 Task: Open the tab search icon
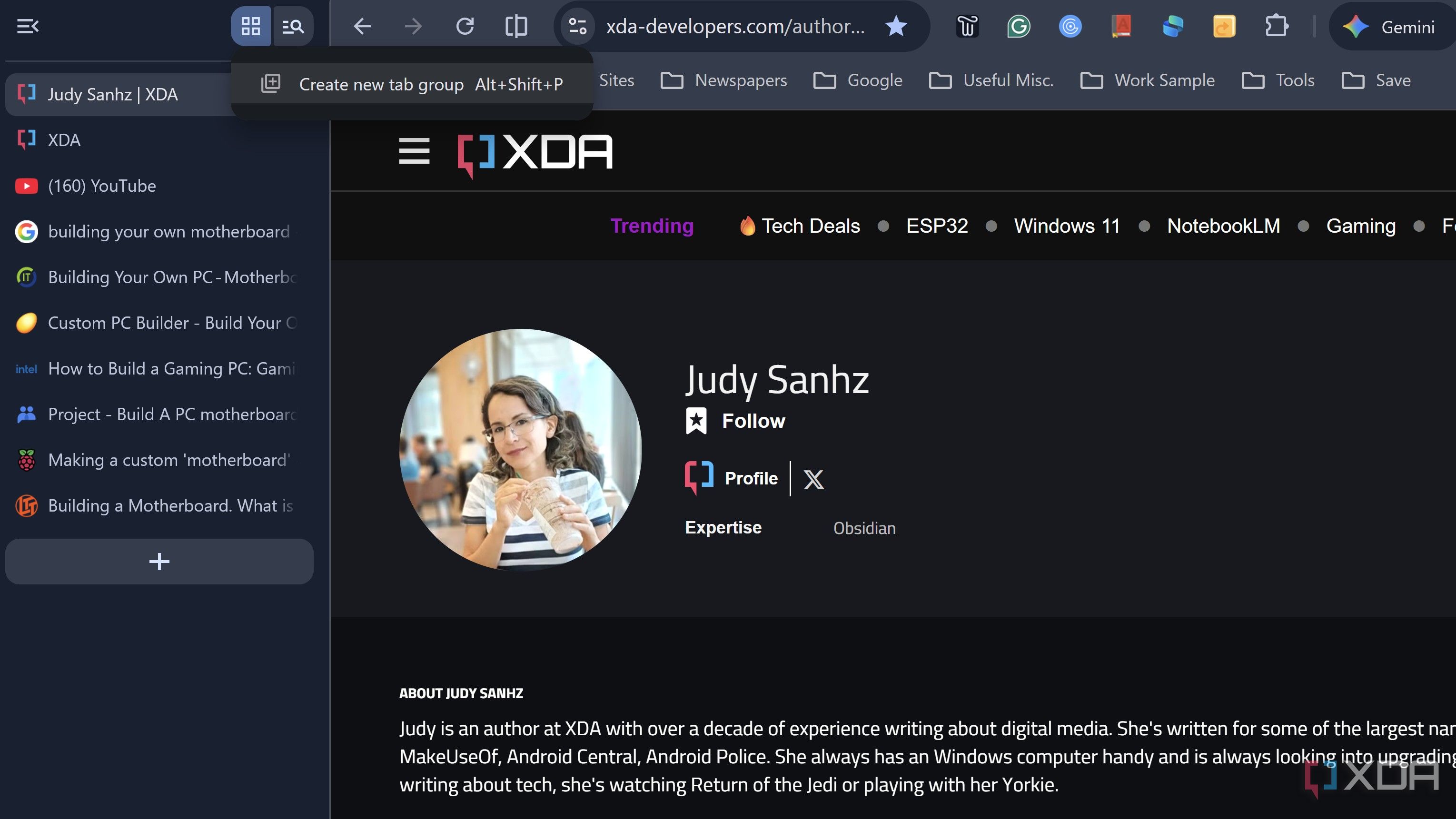coord(293,26)
